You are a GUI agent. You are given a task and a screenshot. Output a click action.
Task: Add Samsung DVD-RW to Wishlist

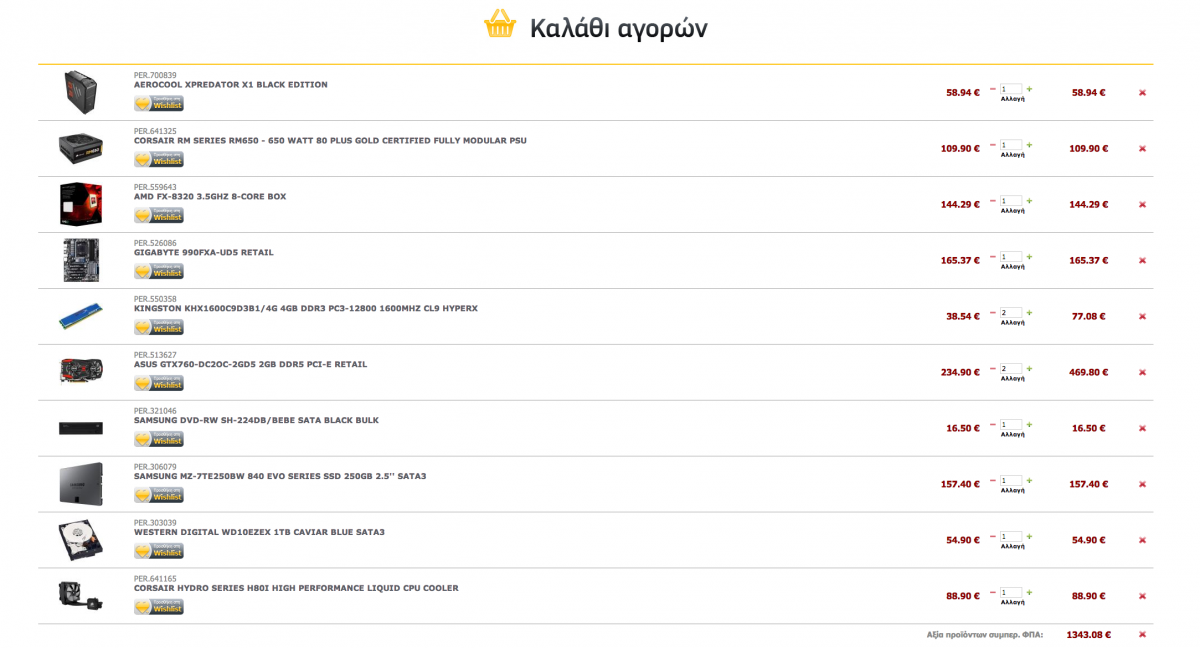[159, 440]
